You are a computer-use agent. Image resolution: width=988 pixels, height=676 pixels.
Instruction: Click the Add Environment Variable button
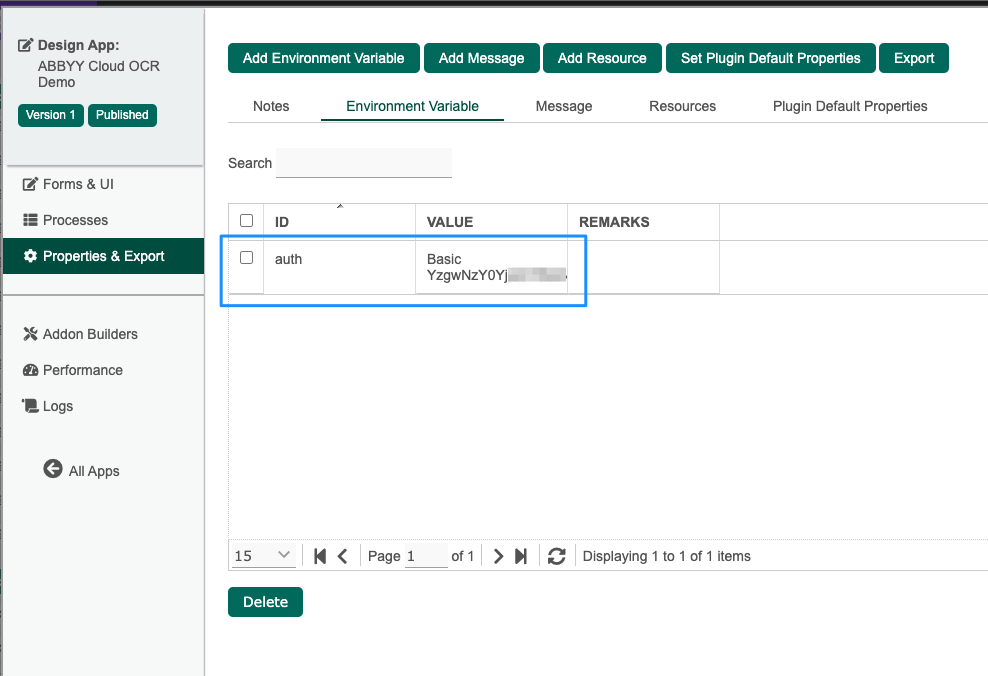323,58
